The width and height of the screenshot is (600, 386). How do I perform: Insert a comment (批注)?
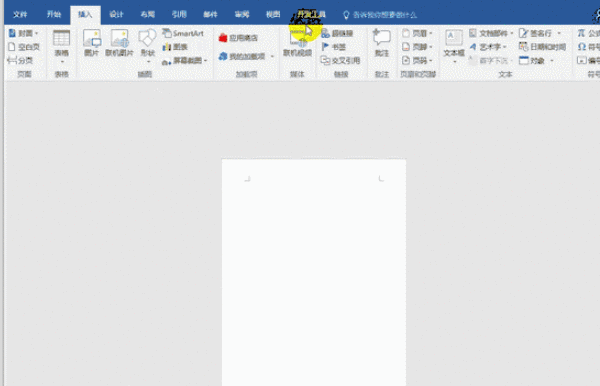point(382,43)
